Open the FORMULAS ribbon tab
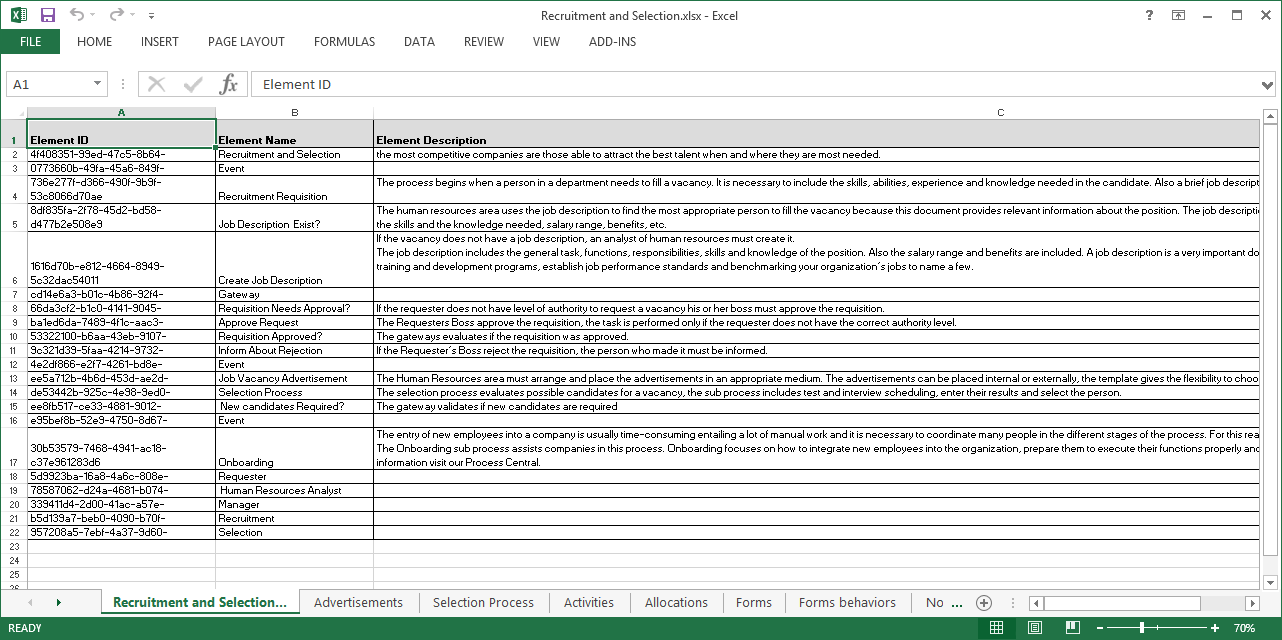 pos(344,42)
